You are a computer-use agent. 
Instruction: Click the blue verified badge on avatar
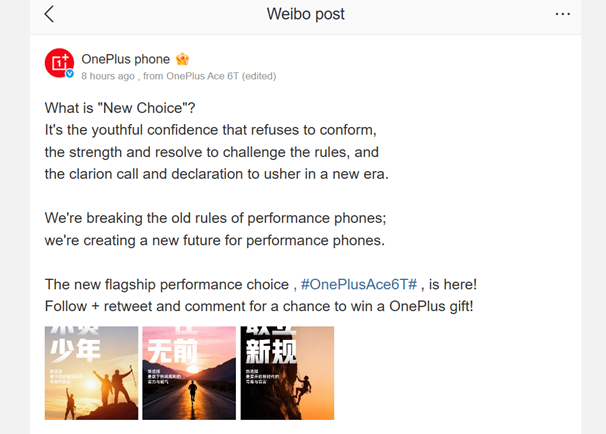click(x=70, y=74)
